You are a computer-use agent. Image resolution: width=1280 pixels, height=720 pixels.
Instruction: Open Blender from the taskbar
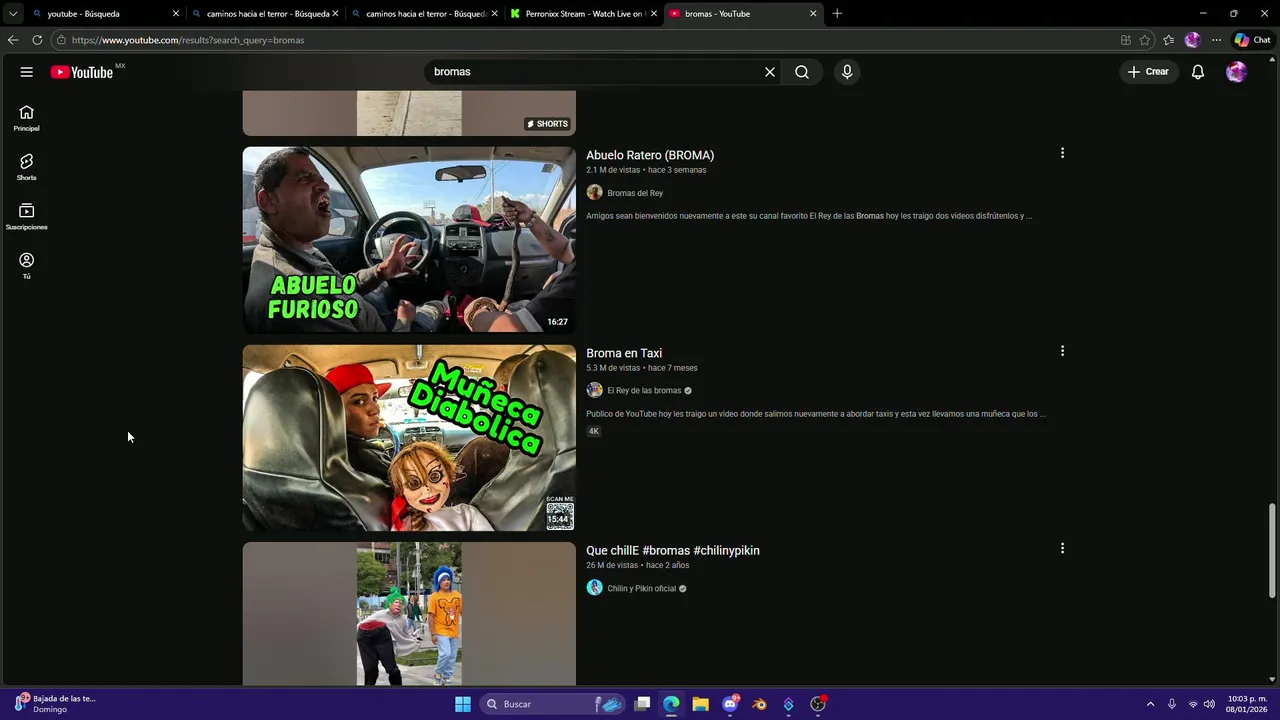pos(760,704)
